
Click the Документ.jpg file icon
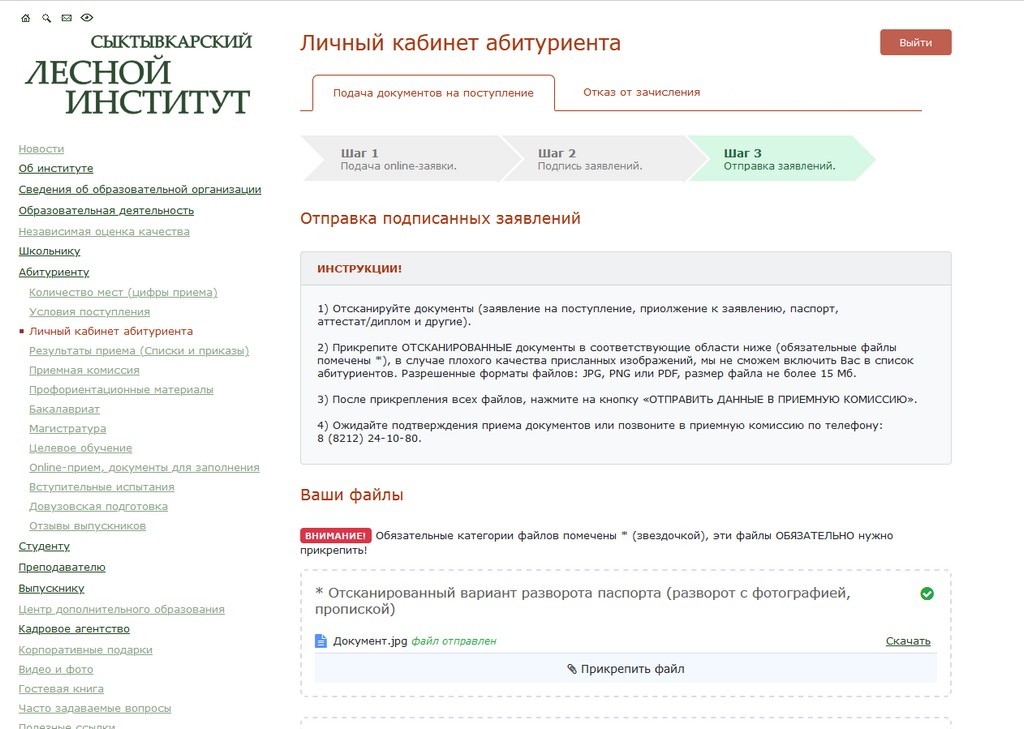(321, 641)
